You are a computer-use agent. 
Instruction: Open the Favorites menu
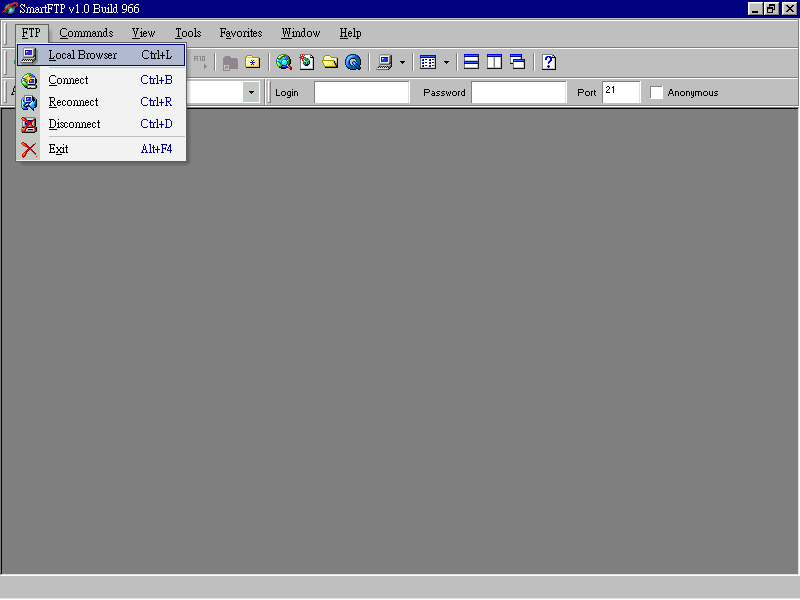241,33
